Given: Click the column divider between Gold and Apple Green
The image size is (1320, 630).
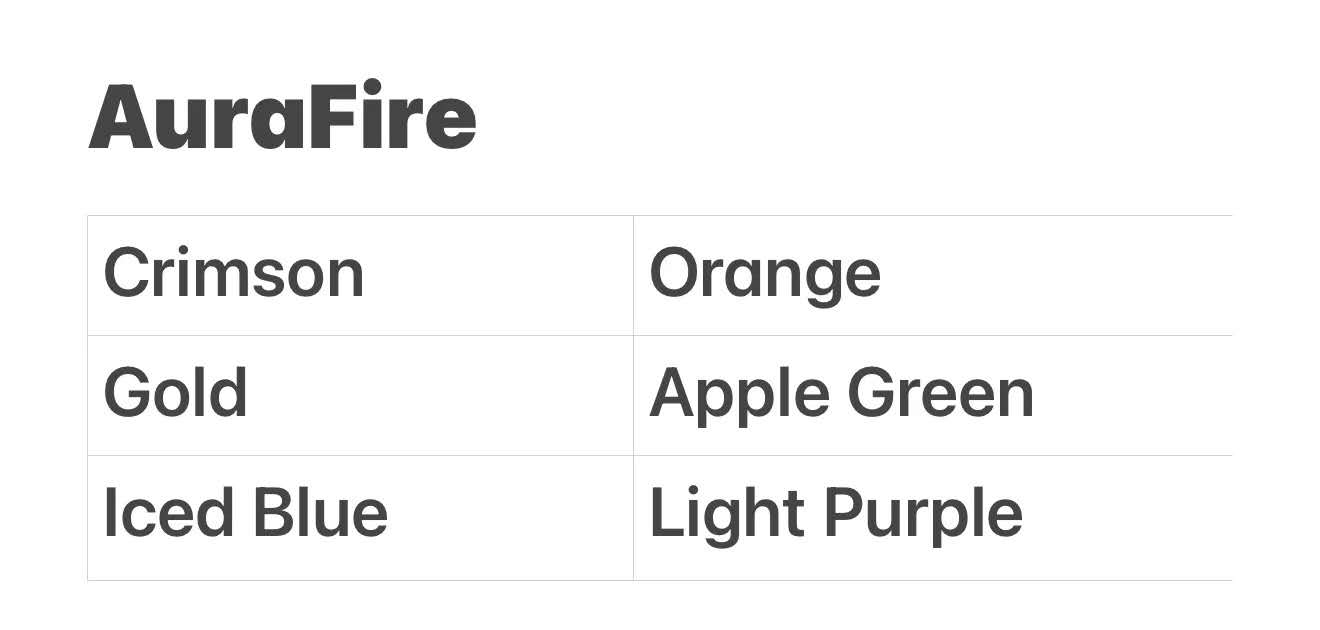Looking at the screenshot, I should coord(633,395).
